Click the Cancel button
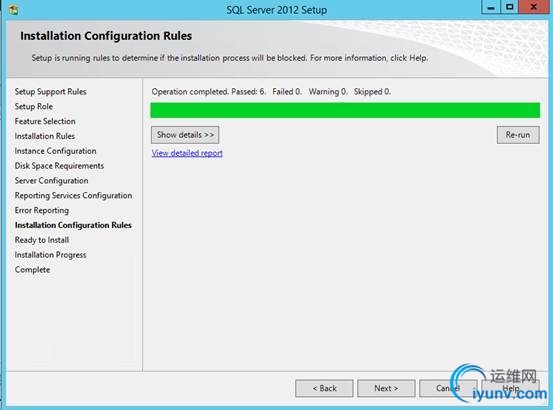The image size is (553, 410). pos(448,388)
